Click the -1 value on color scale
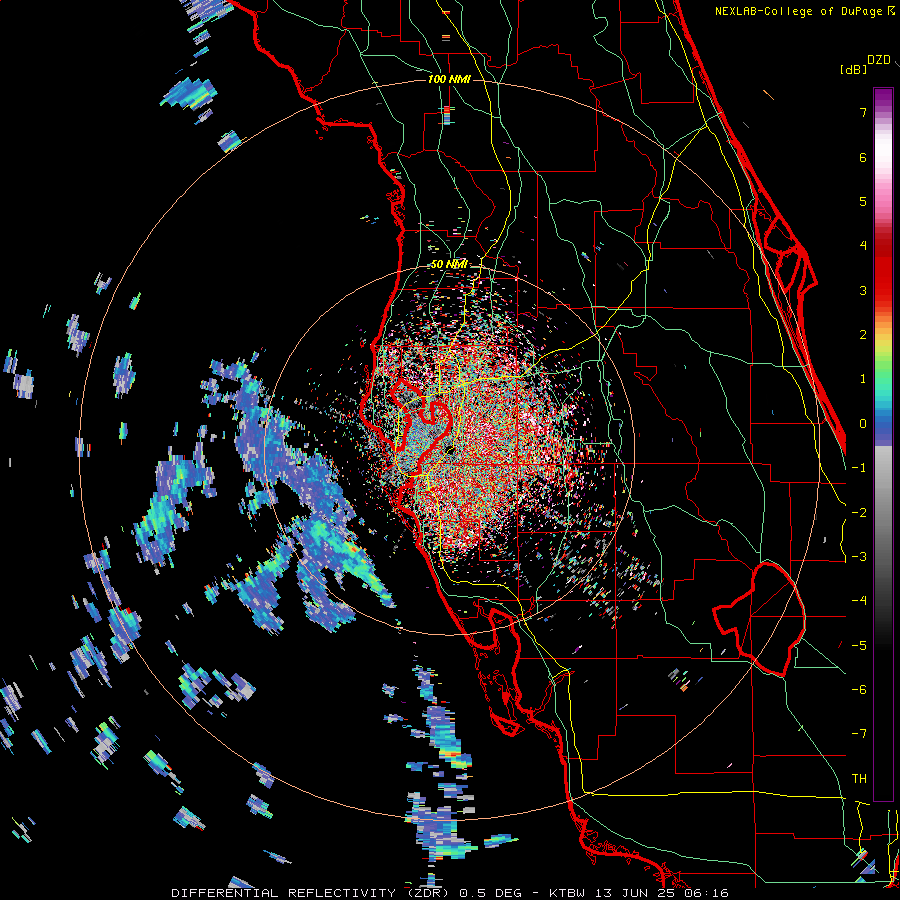The image size is (900, 900). 859,468
